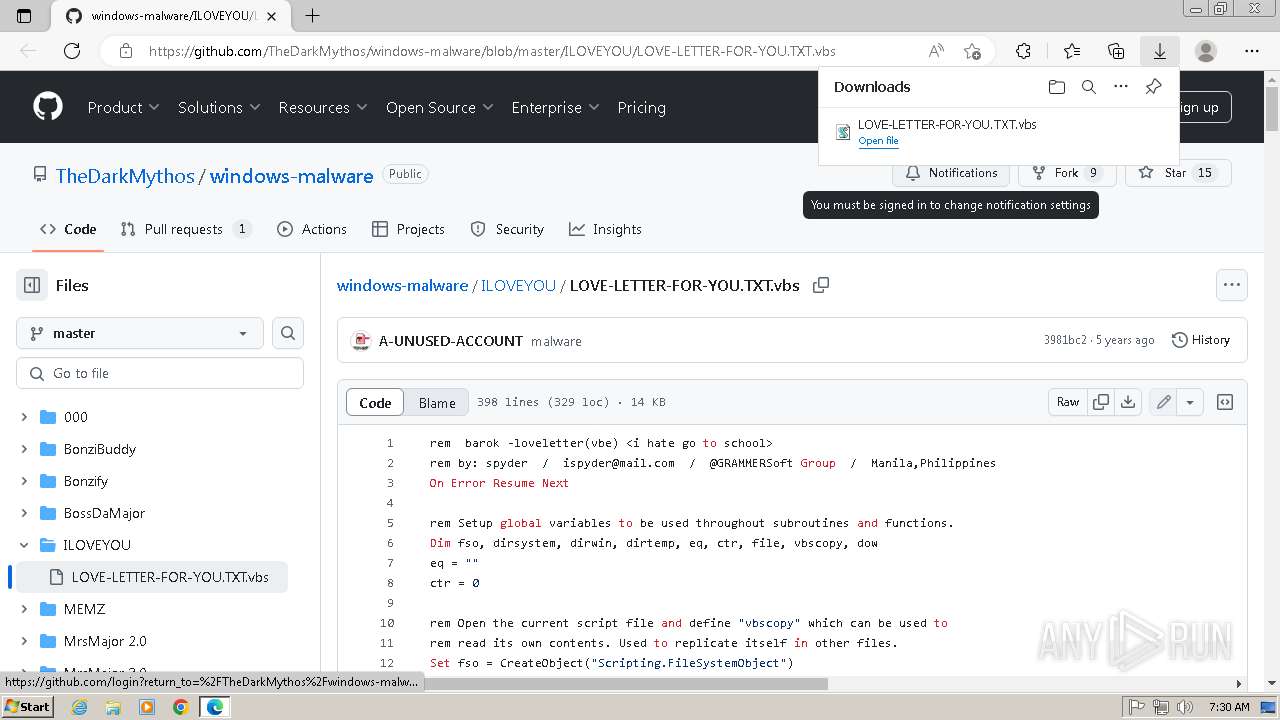The height and width of the screenshot is (720, 1280).
Task: Expand the MEMZ folder
Action: pos(24,609)
